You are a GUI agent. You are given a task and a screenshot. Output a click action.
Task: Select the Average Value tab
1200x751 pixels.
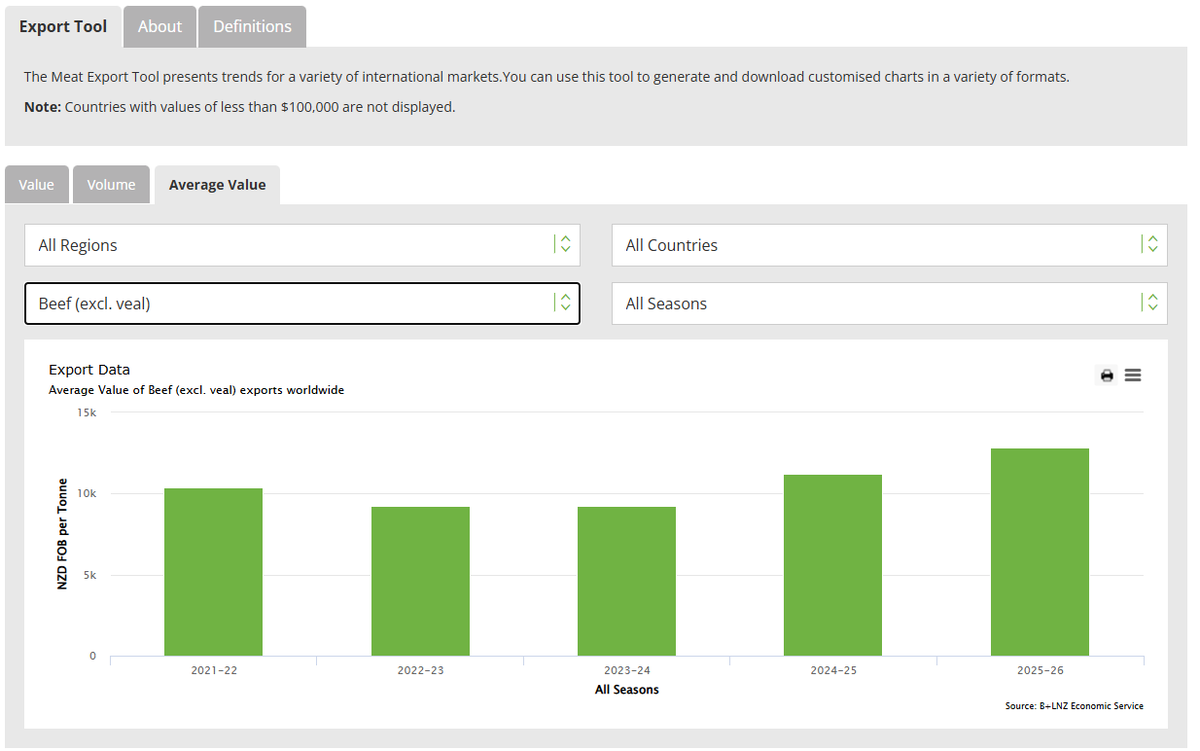217,184
